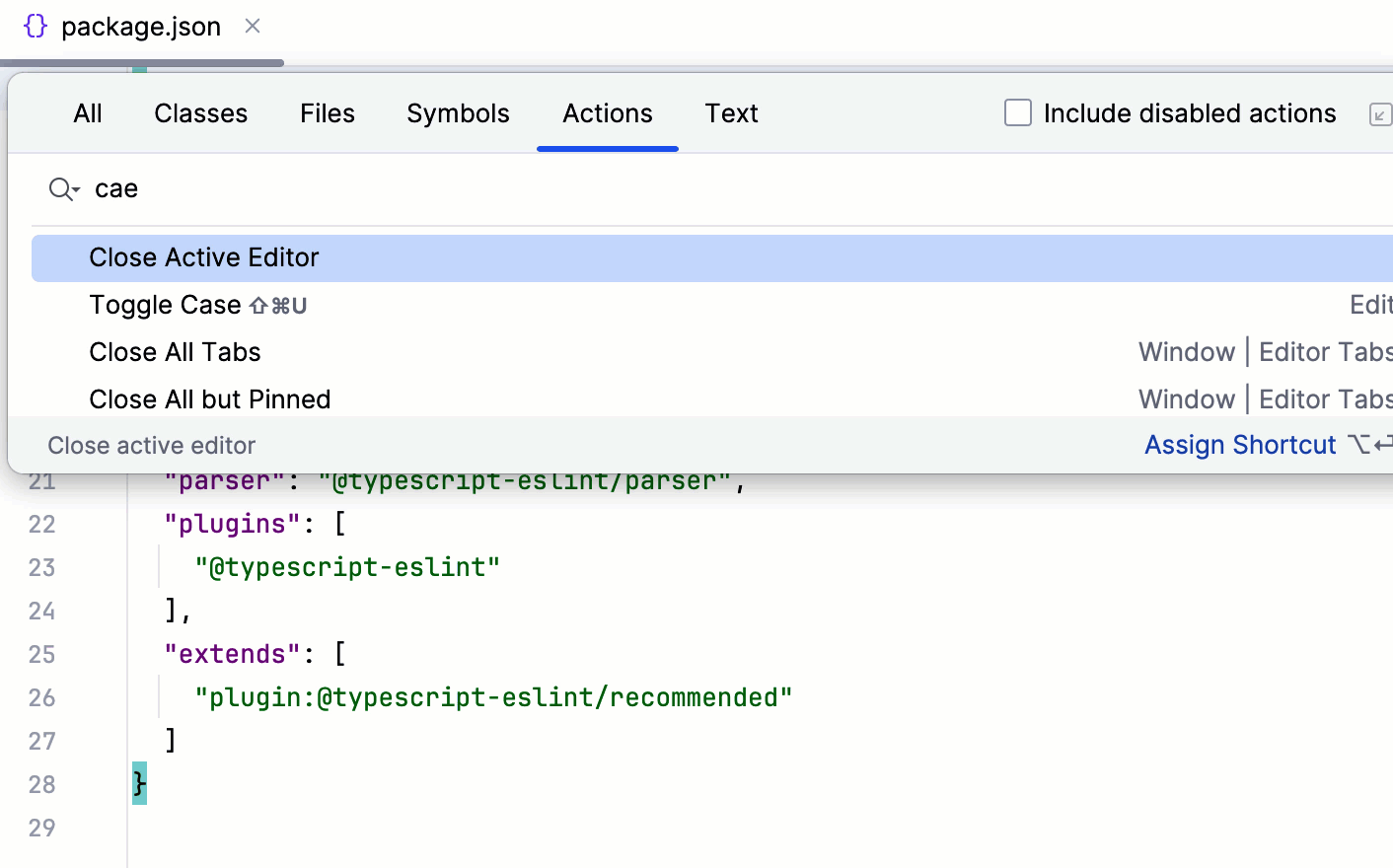Choose the Toggle Case action
Viewport: 1393px width, 868px height.
click(x=165, y=305)
